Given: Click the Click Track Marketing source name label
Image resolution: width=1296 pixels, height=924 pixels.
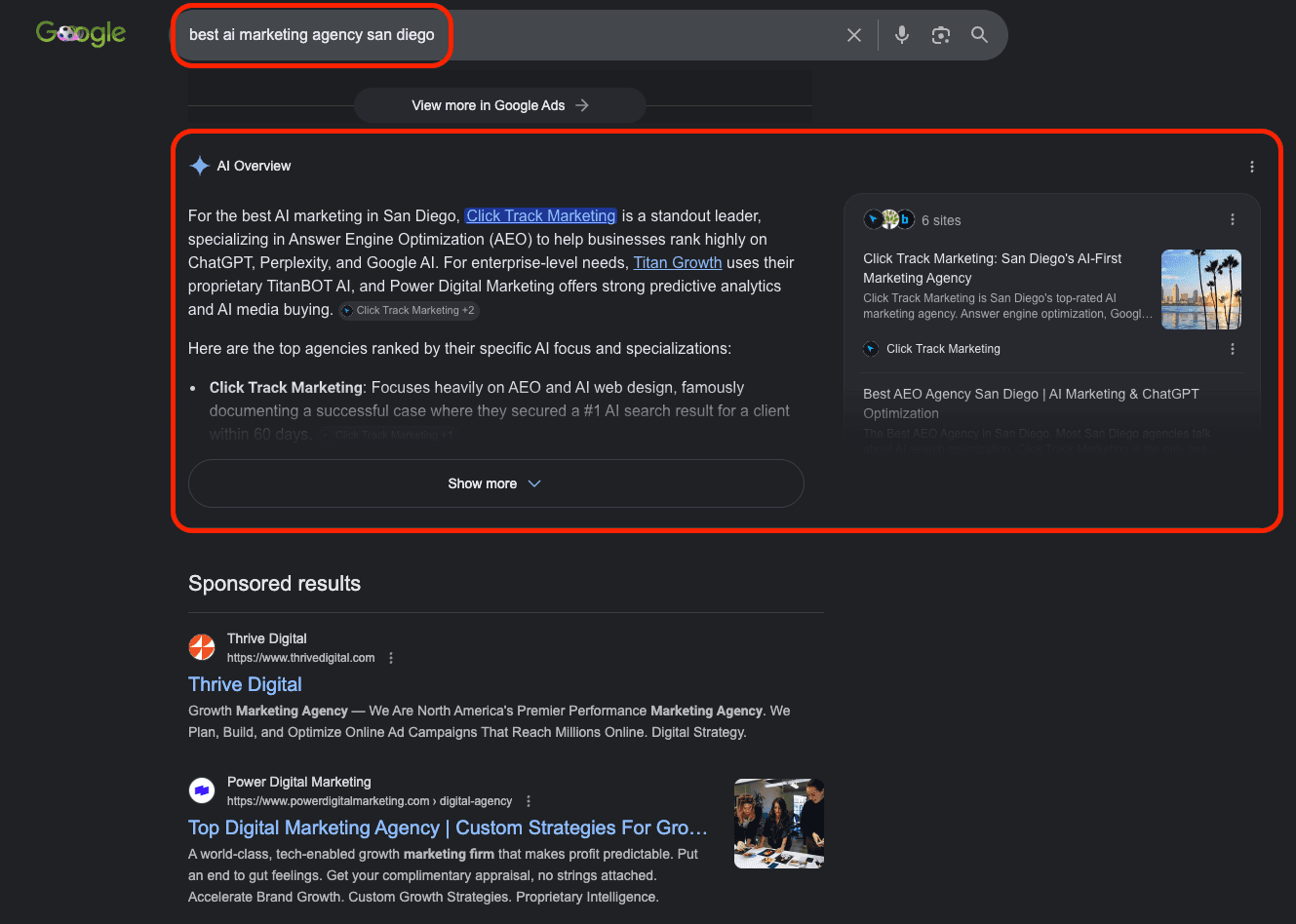Looking at the screenshot, I should click(943, 349).
